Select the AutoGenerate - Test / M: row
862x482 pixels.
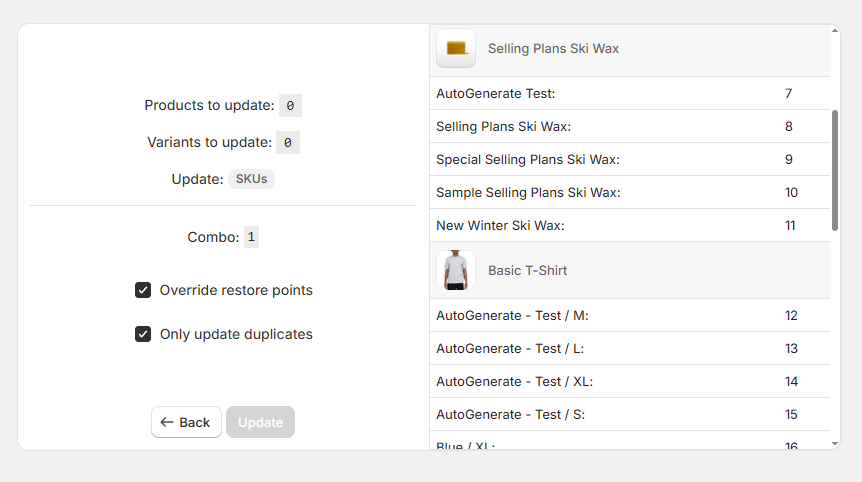[x=630, y=315]
